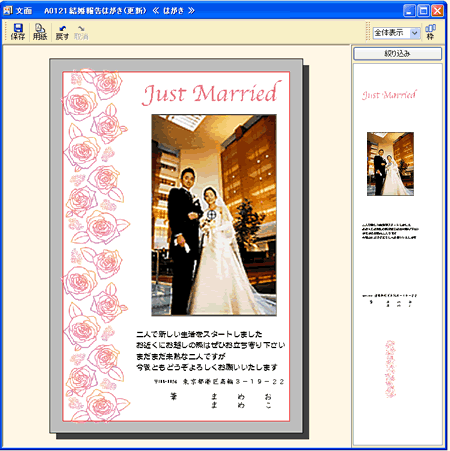Click the 取消 redo icon
Screen dimensions: 450x451
click(81, 33)
